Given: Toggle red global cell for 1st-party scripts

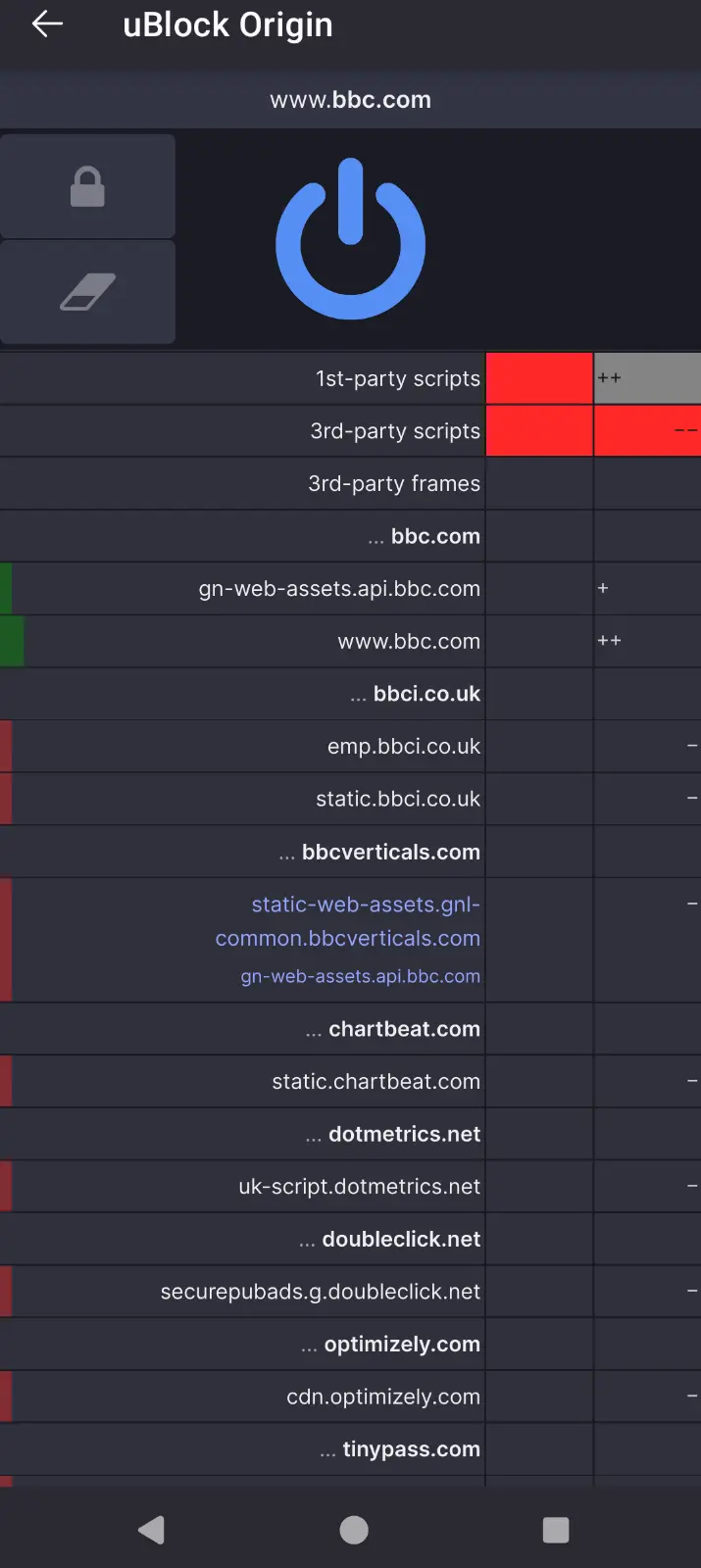Looking at the screenshot, I should pos(539,378).
